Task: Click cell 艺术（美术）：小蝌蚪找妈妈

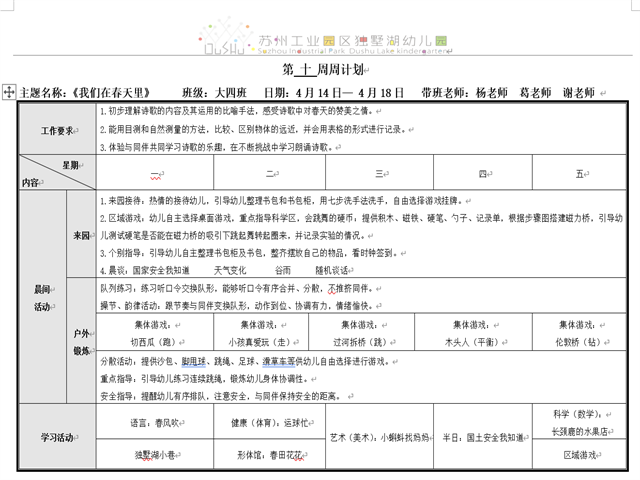Action: point(380,438)
